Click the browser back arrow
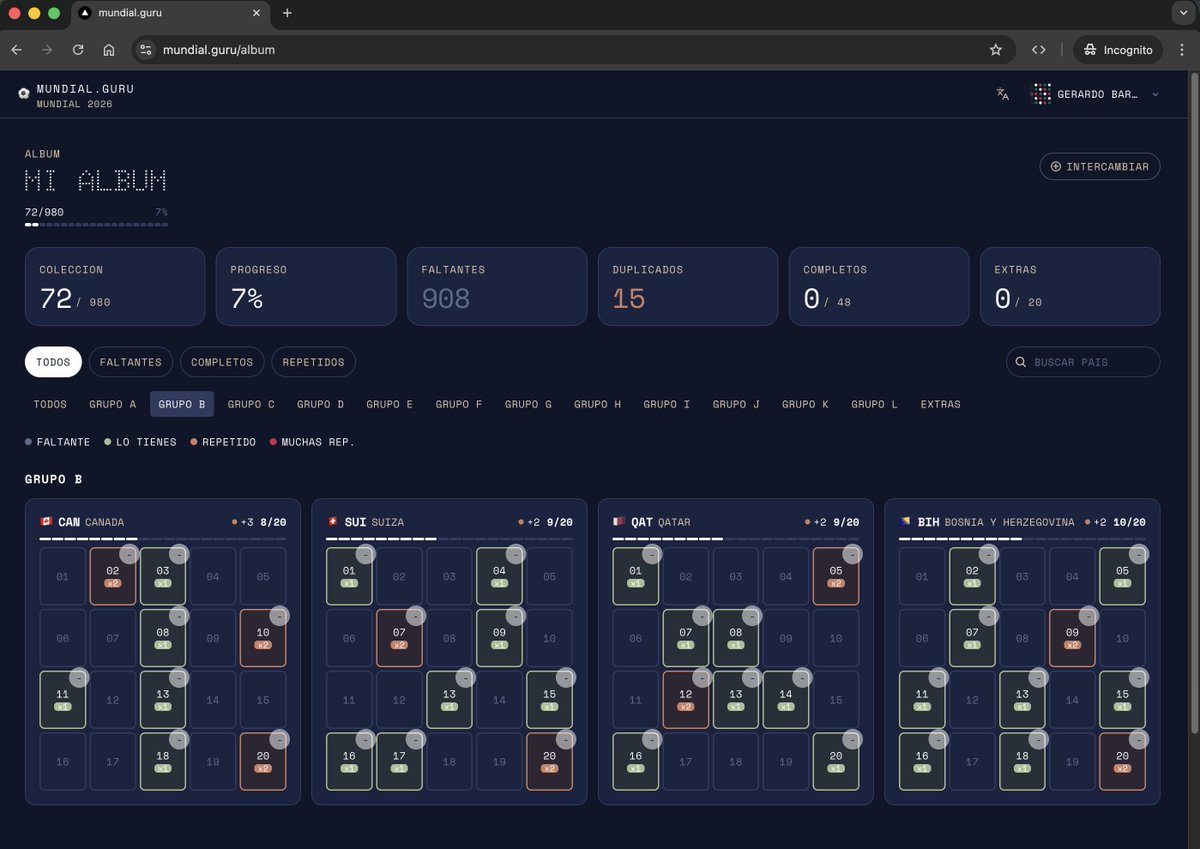 (x=17, y=50)
